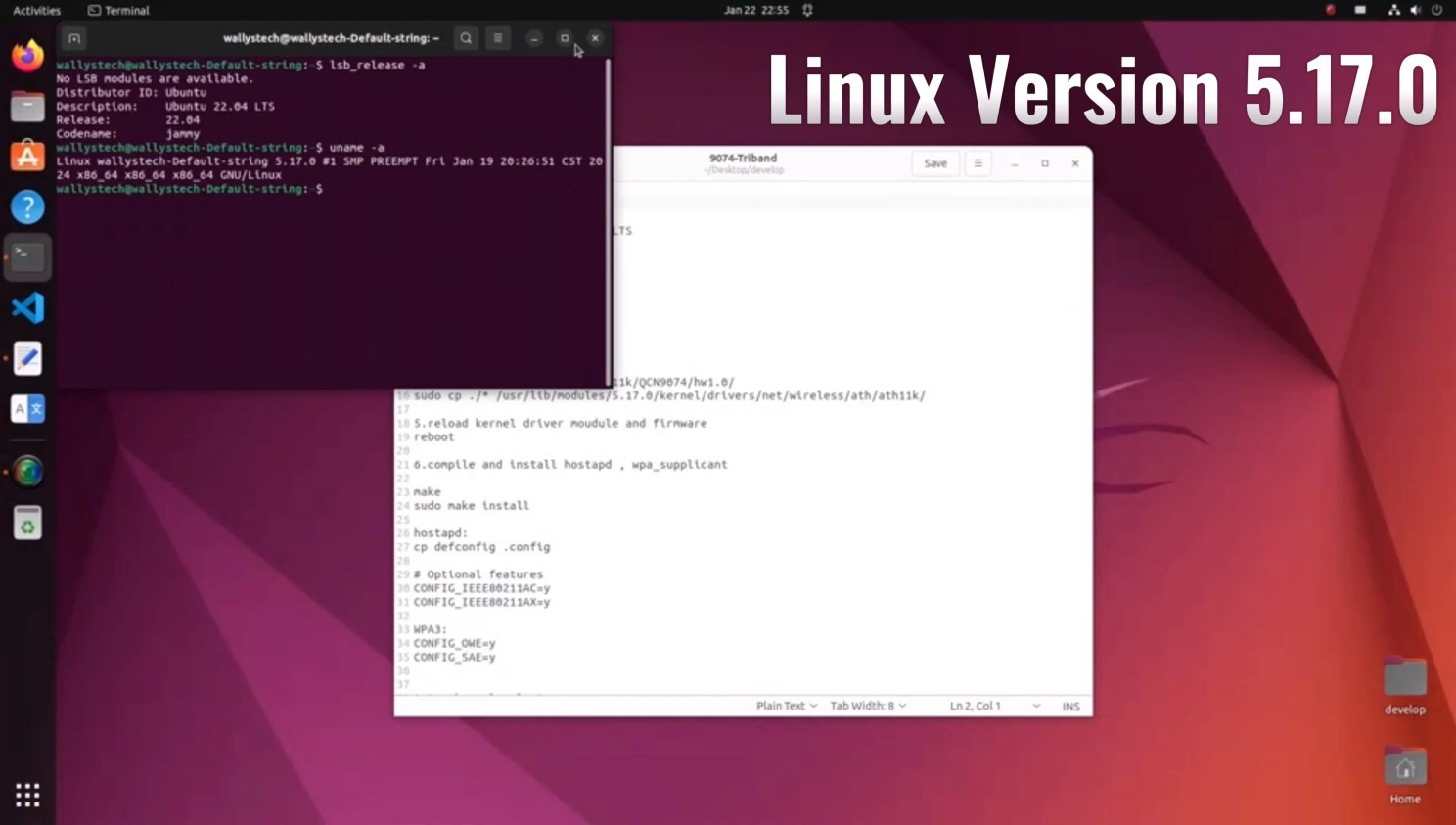Open the Trash from the dock
The width and height of the screenshot is (1456, 825).
tap(27, 523)
